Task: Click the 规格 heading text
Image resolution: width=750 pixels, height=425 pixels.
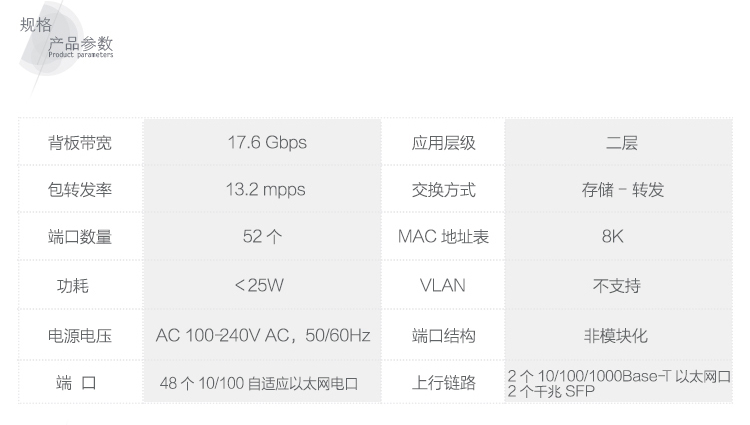Action: [36, 24]
